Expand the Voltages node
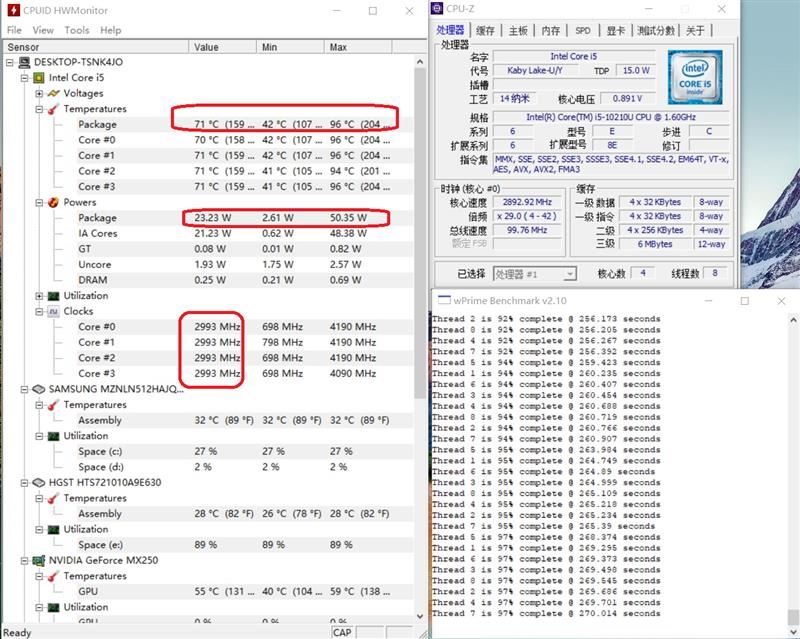 pyautogui.click(x=39, y=93)
